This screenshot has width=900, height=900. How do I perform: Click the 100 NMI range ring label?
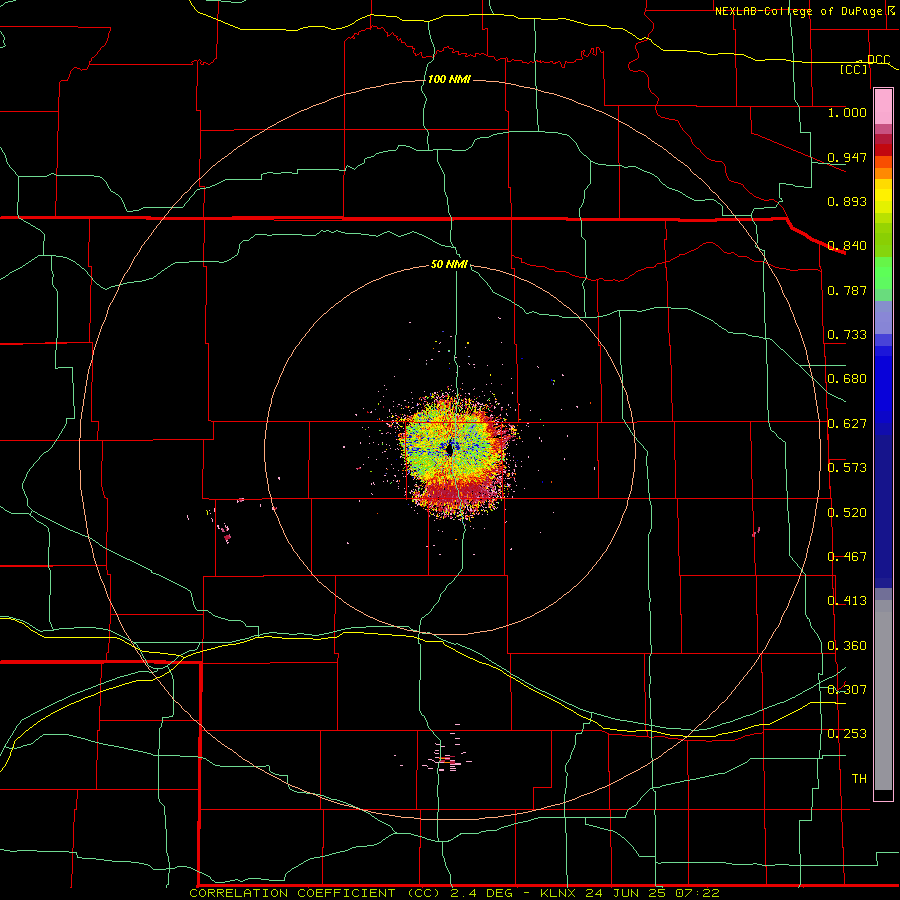click(x=449, y=79)
